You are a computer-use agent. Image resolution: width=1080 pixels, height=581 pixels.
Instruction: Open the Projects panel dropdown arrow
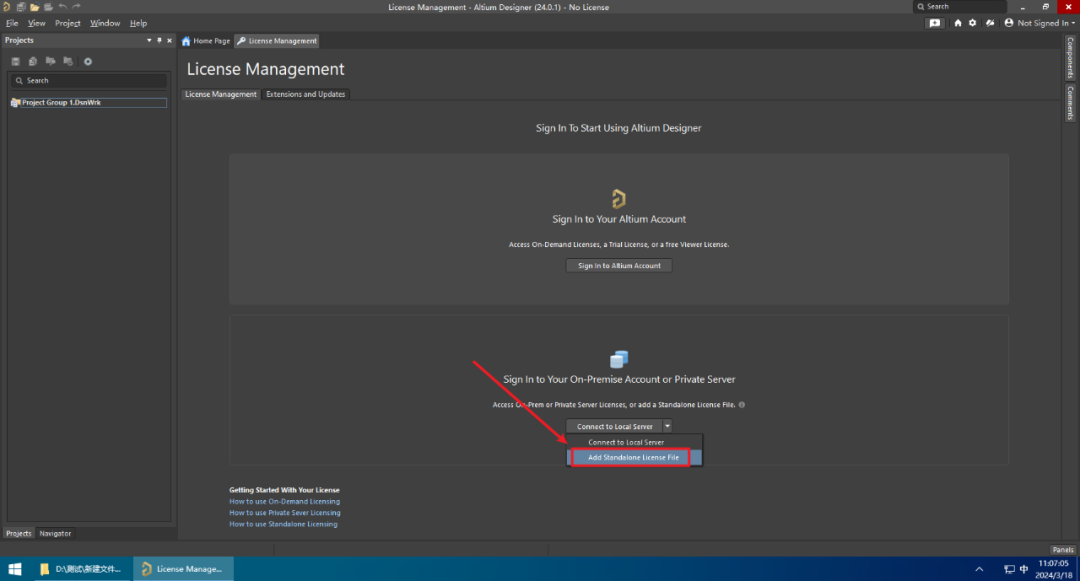[x=149, y=40]
